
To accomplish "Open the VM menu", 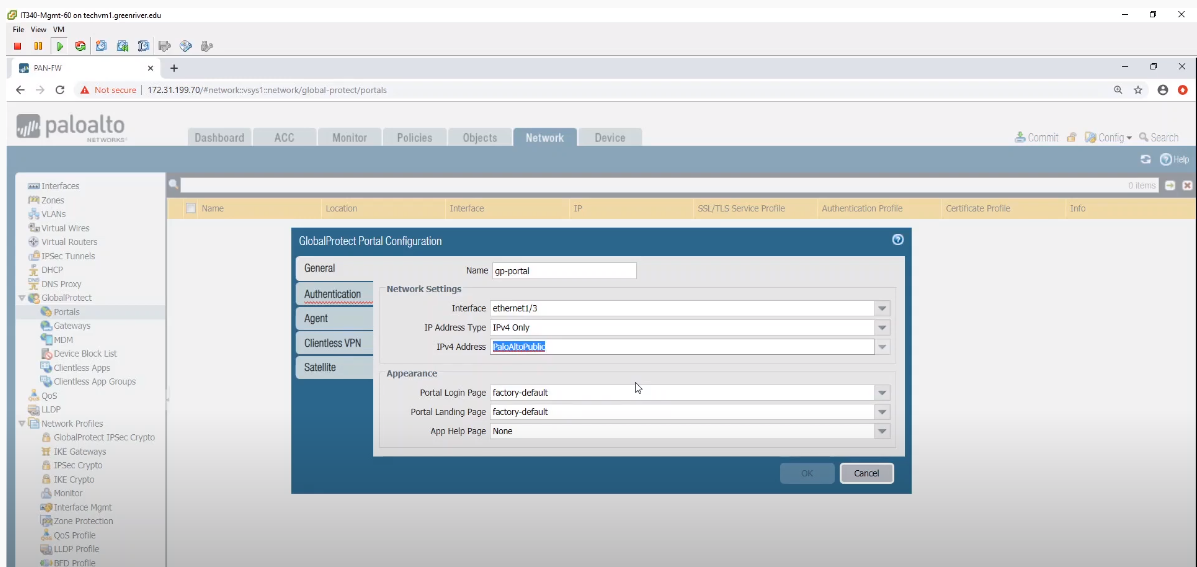I will click(59, 30).
